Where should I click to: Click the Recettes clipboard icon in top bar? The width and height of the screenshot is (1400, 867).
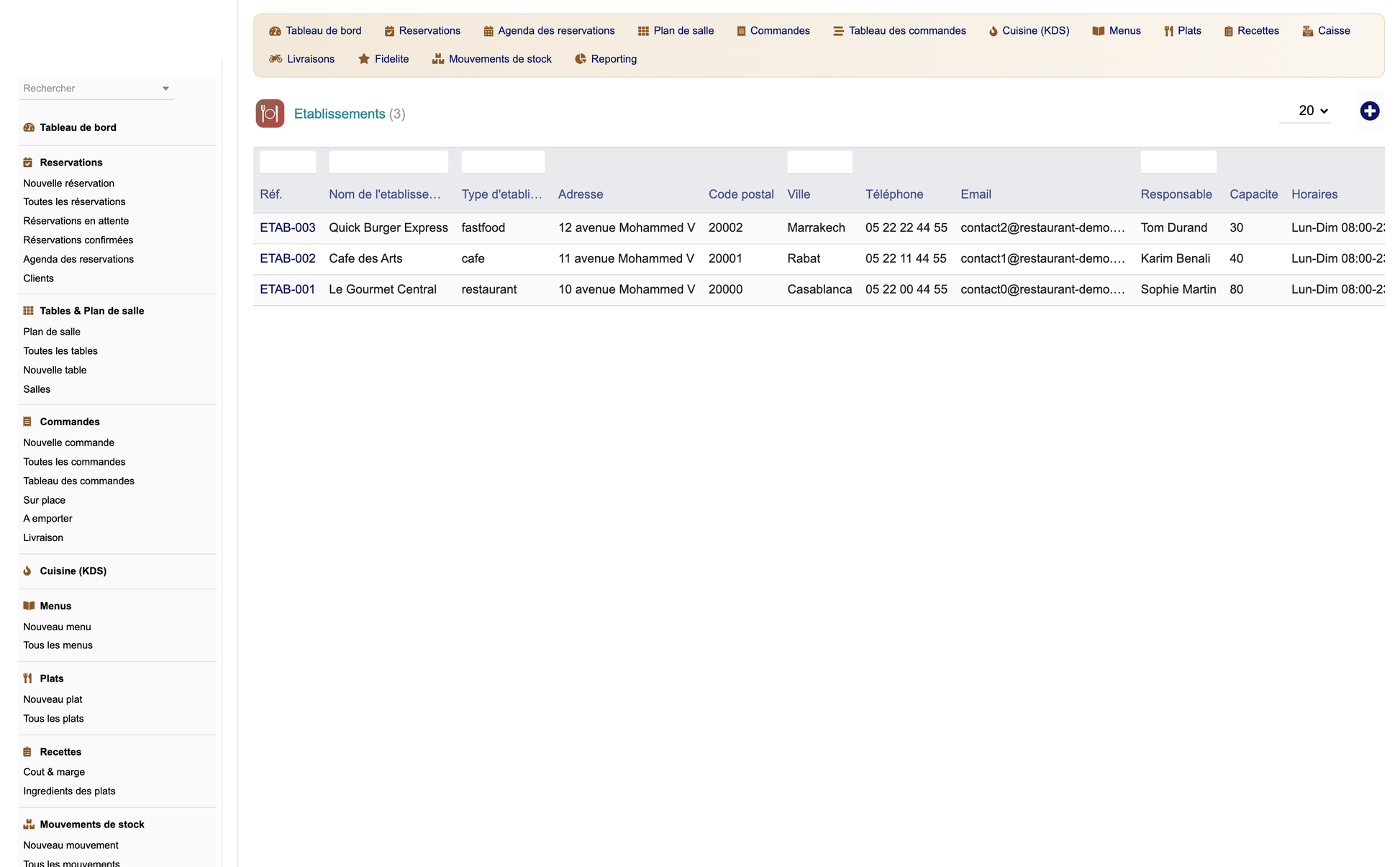[1229, 31]
